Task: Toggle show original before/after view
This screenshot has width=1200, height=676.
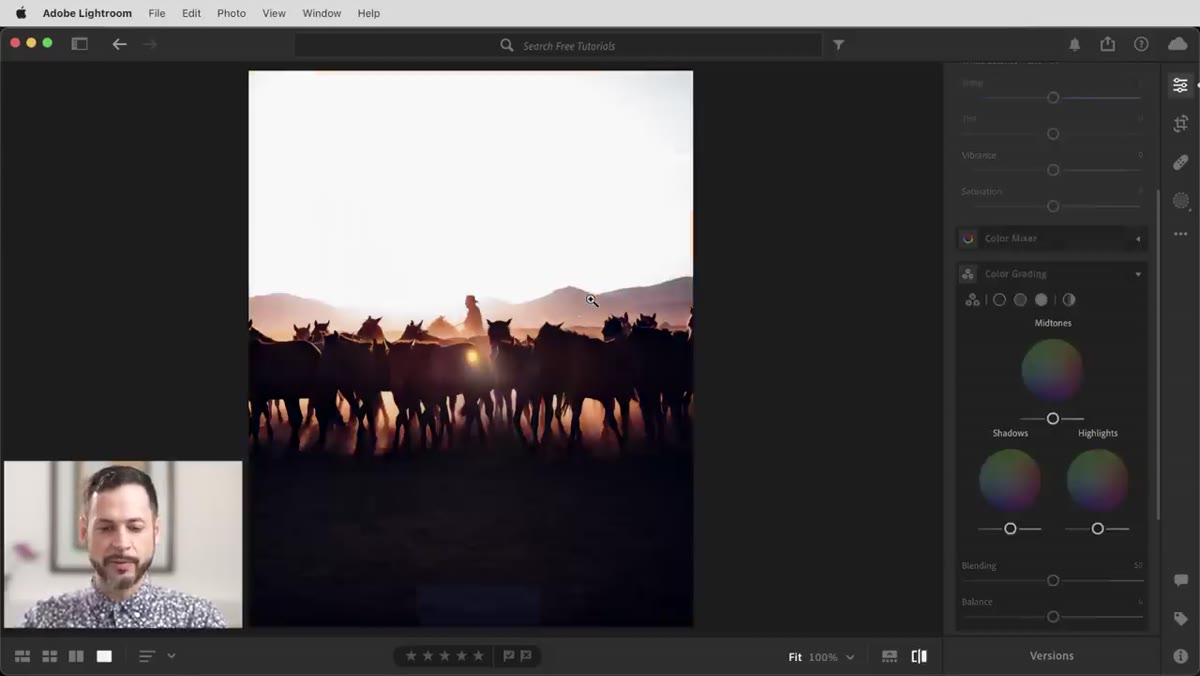Action: [x=919, y=656]
